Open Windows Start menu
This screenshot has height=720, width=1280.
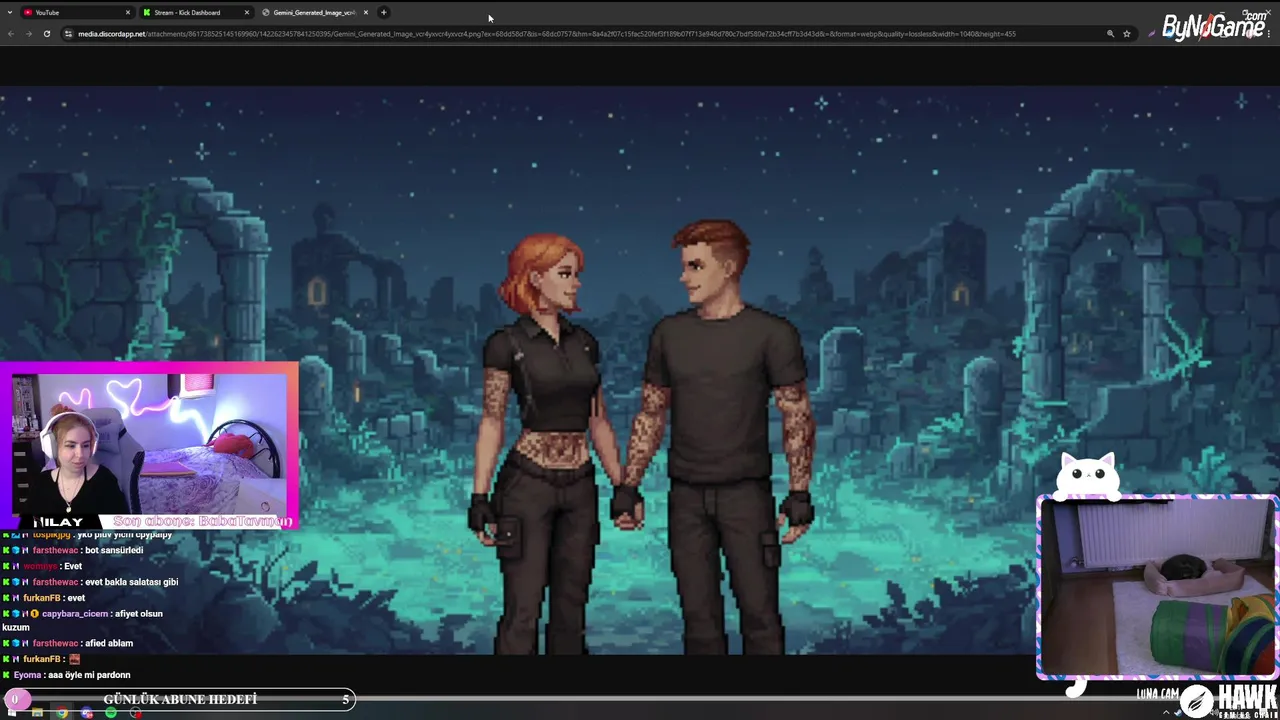point(13,713)
